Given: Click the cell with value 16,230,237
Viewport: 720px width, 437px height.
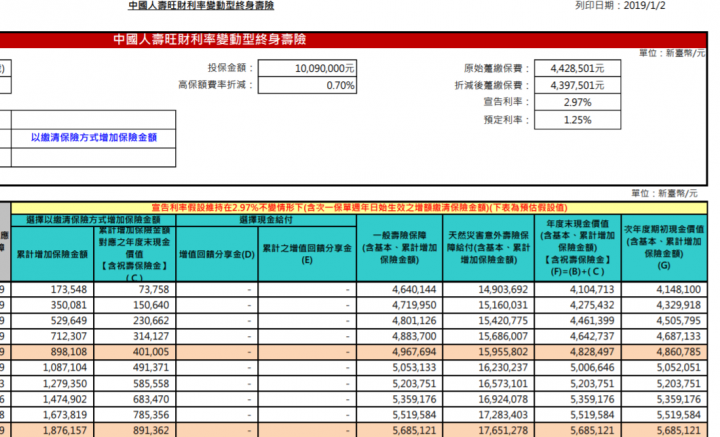Looking at the screenshot, I should (489, 368).
